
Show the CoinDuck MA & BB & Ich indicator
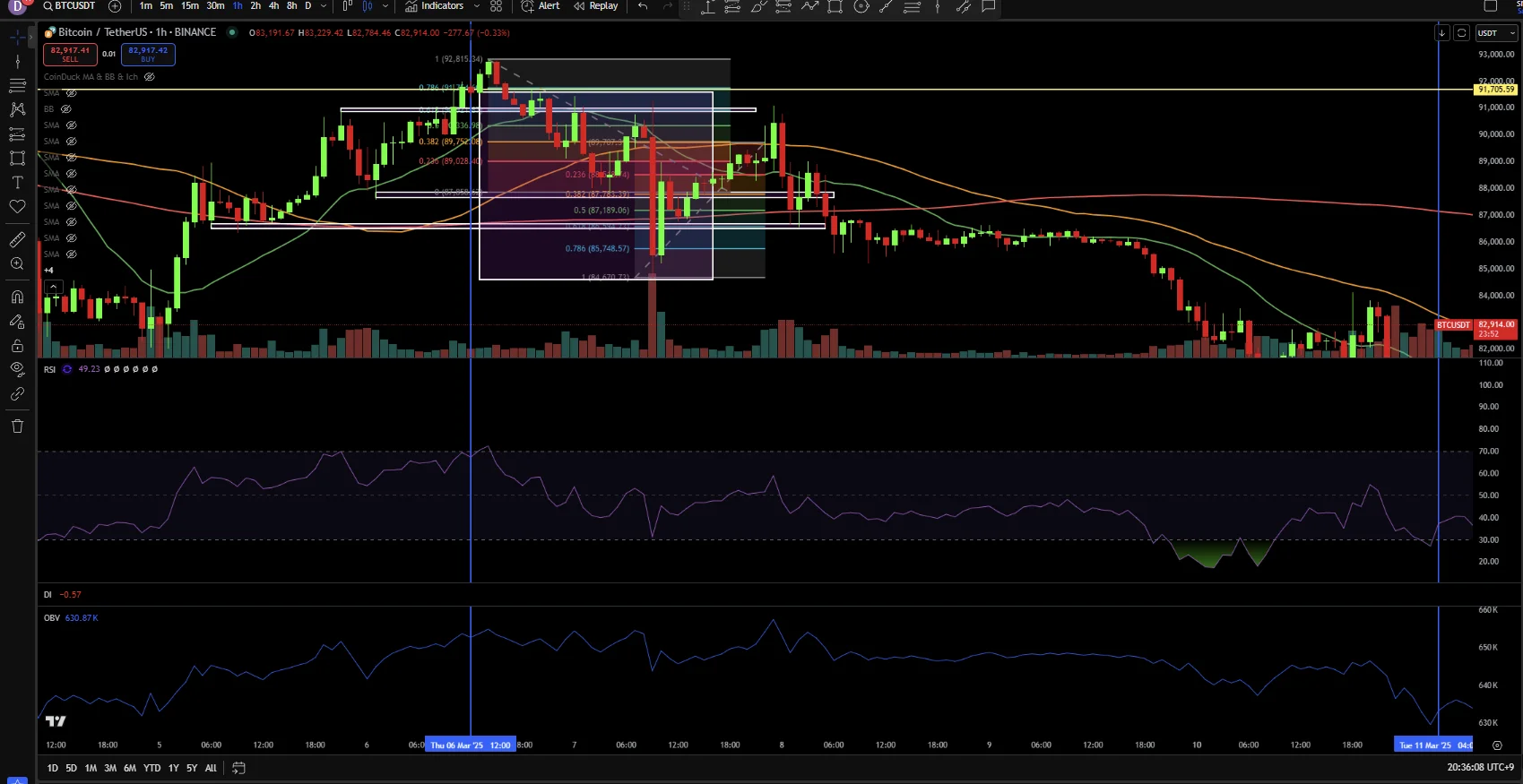pyautogui.click(x=150, y=77)
